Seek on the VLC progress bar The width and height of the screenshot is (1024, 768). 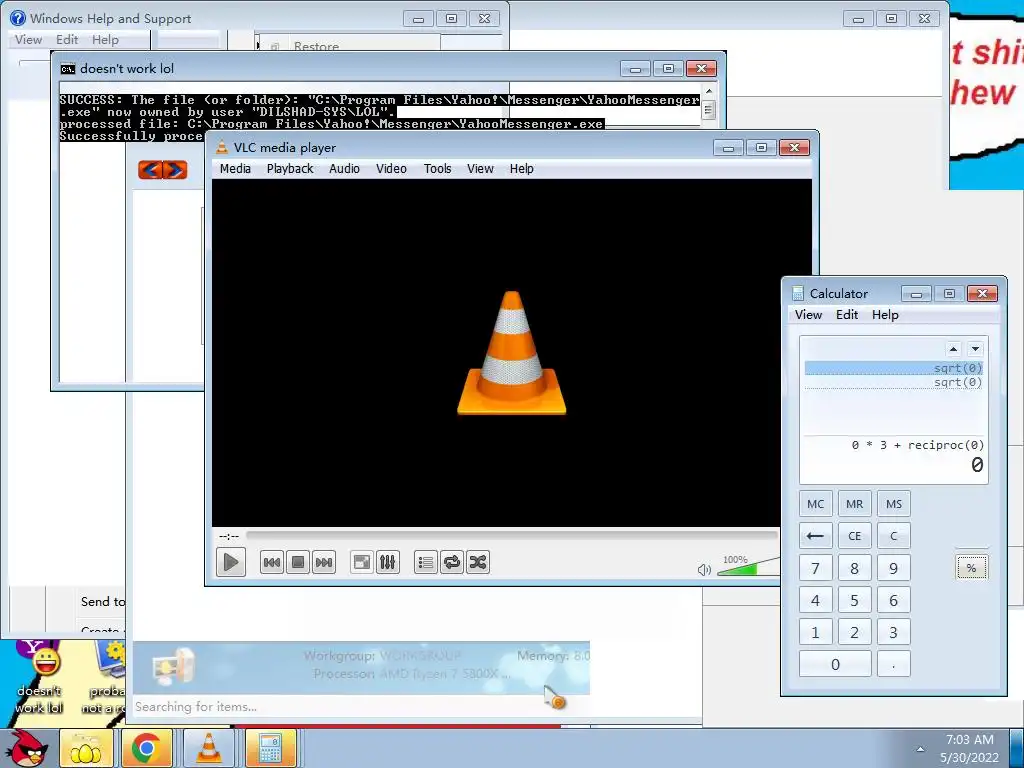pos(512,536)
